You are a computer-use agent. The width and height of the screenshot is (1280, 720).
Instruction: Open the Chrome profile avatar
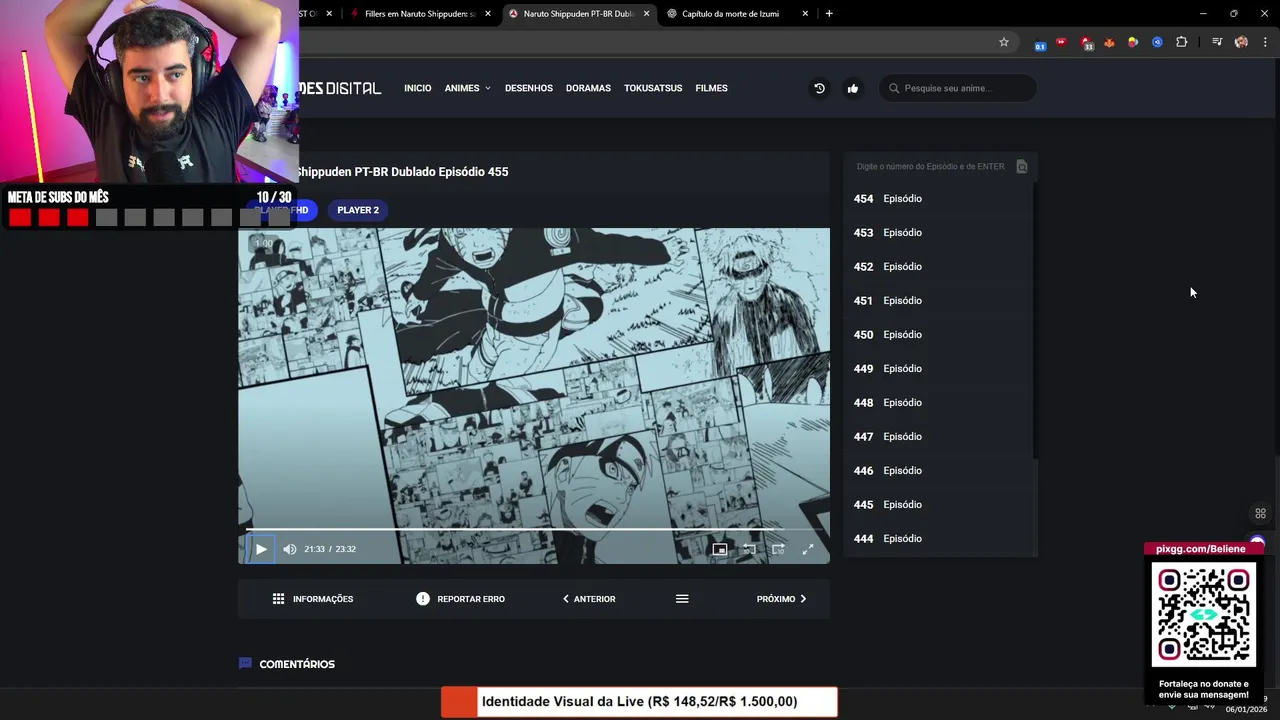tap(1241, 42)
